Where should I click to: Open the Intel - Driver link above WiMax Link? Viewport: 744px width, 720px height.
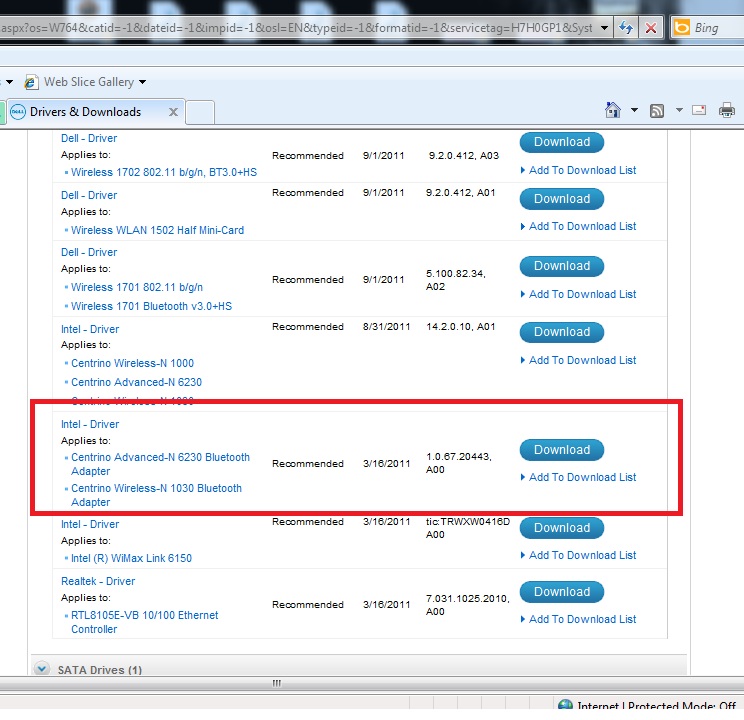point(90,524)
